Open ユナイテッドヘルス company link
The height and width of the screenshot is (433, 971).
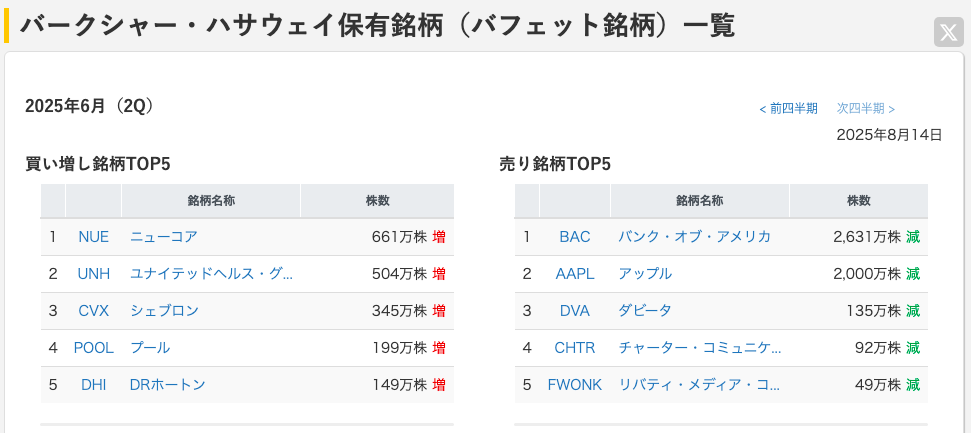point(211,274)
